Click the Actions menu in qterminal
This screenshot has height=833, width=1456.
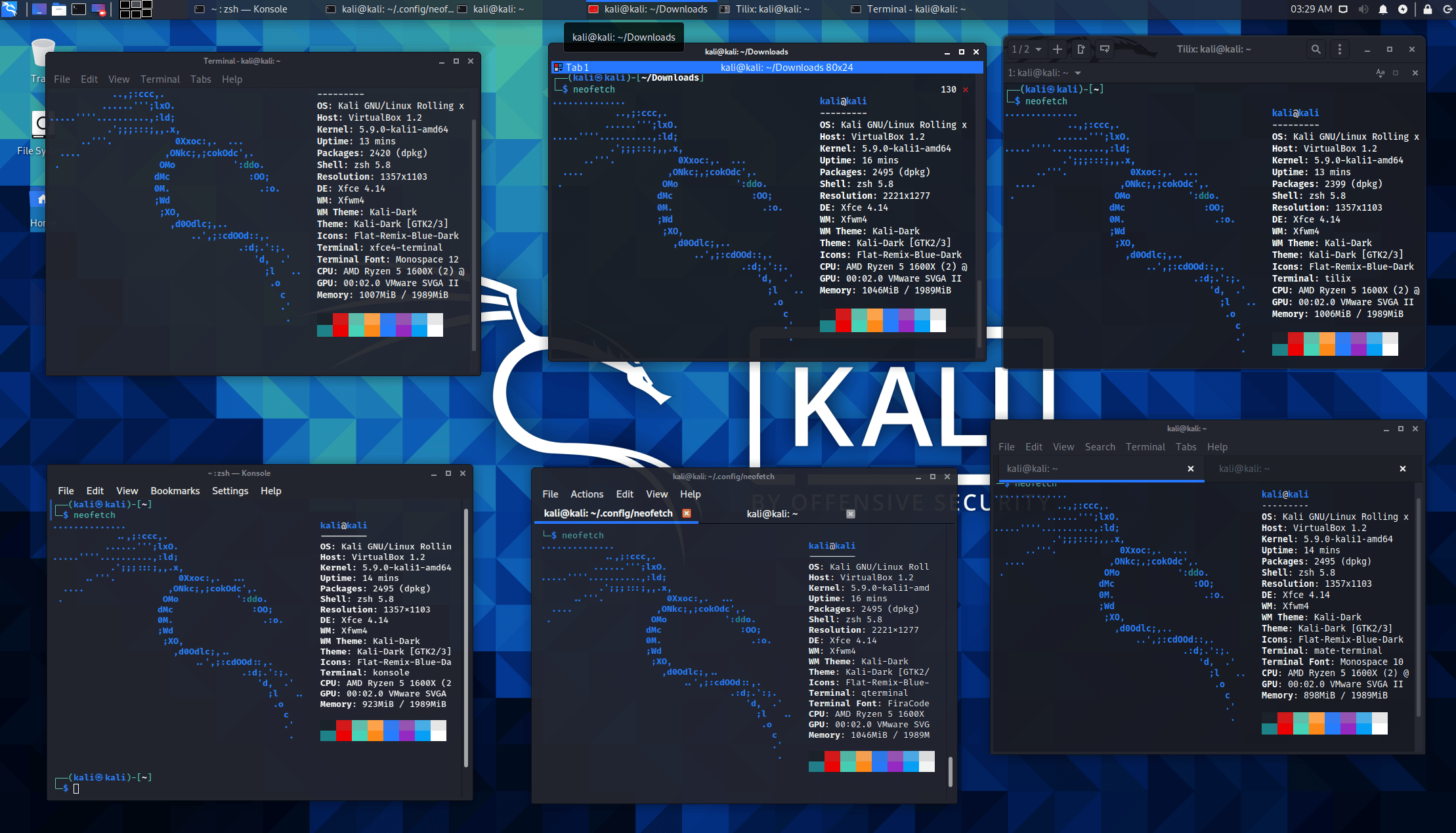[585, 493]
